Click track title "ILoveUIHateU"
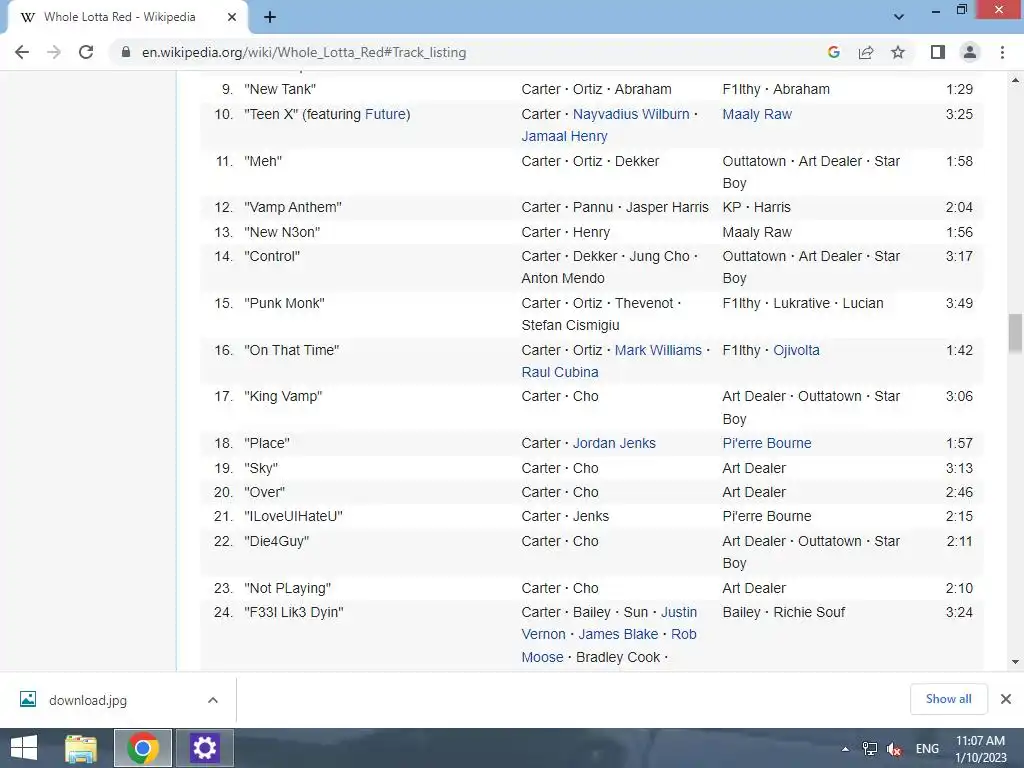 click(x=293, y=517)
